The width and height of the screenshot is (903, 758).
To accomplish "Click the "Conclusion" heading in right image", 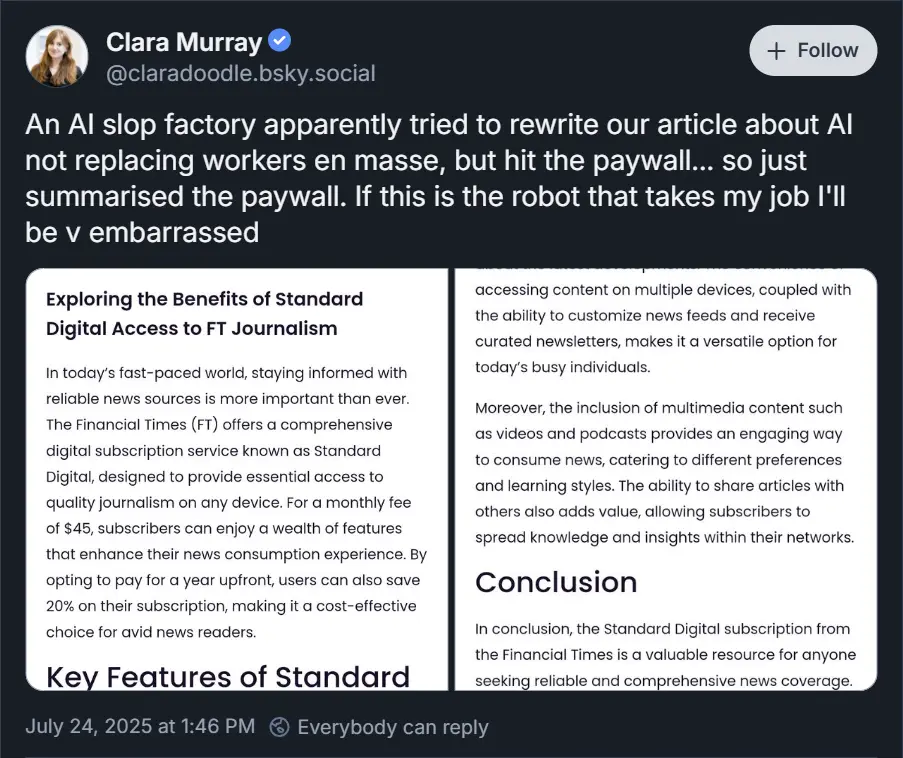I will coord(556,582).
